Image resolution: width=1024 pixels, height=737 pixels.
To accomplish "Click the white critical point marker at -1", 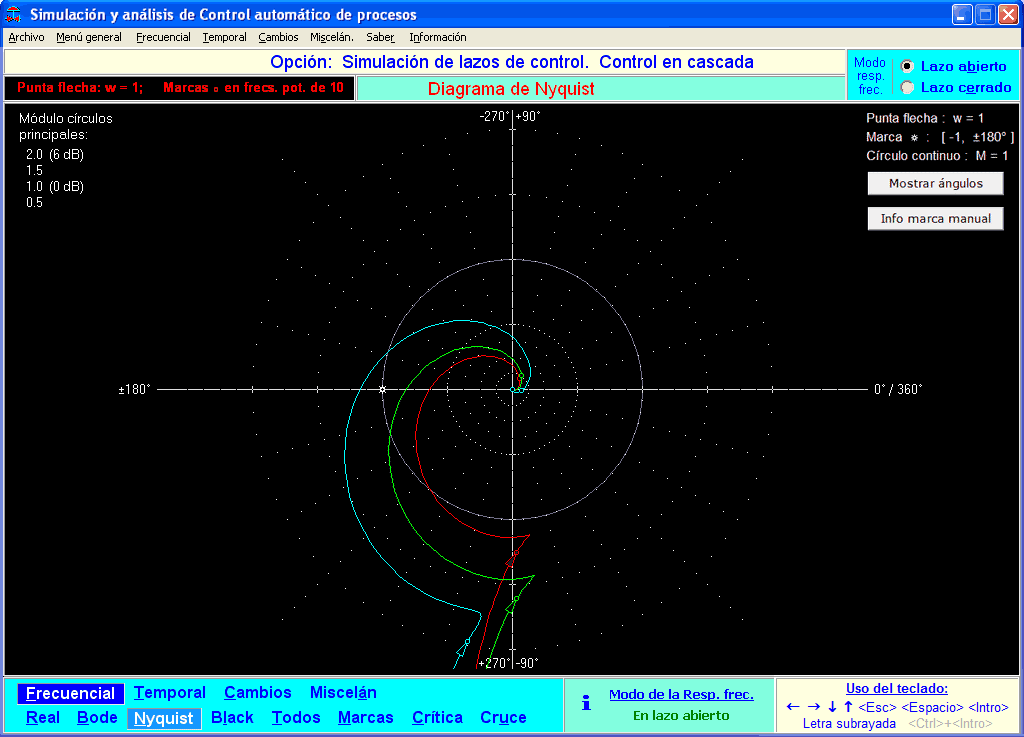I will point(382,389).
